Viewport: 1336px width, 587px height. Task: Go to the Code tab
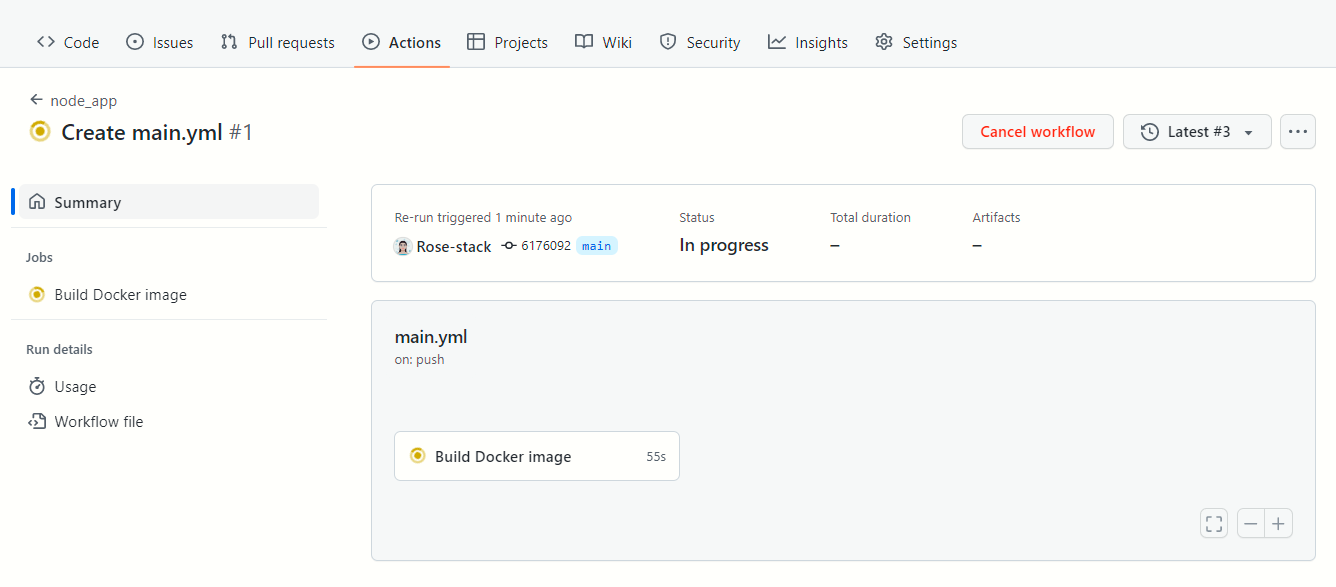coord(68,42)
